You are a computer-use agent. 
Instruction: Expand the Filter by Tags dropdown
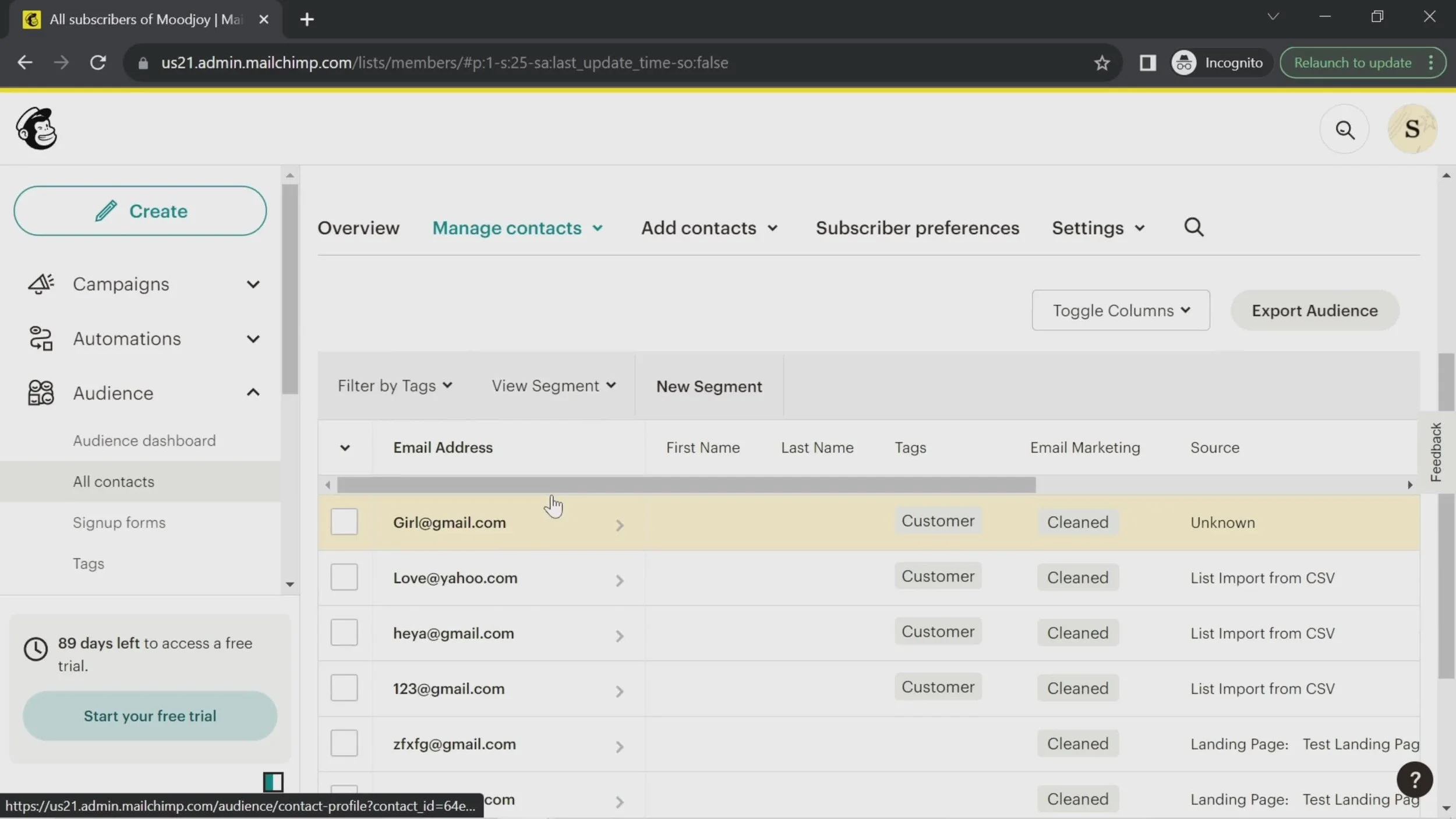394,386
